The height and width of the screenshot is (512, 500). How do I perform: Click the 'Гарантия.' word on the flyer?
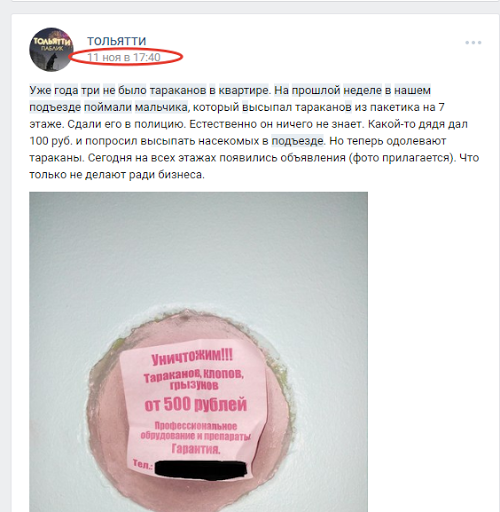click(196, 449)
